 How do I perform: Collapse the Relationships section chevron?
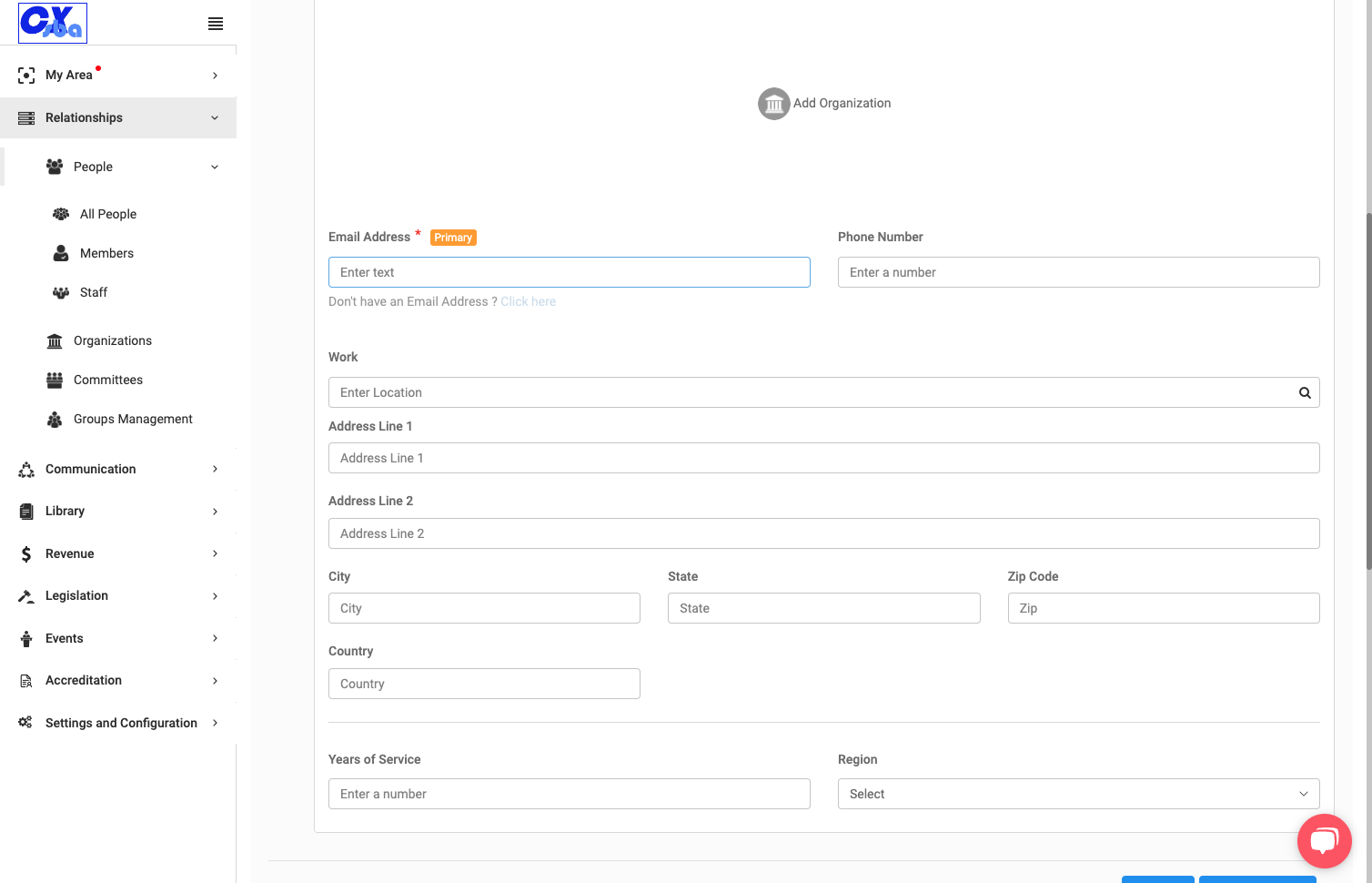pyautogui.click(x=215, y=117)
